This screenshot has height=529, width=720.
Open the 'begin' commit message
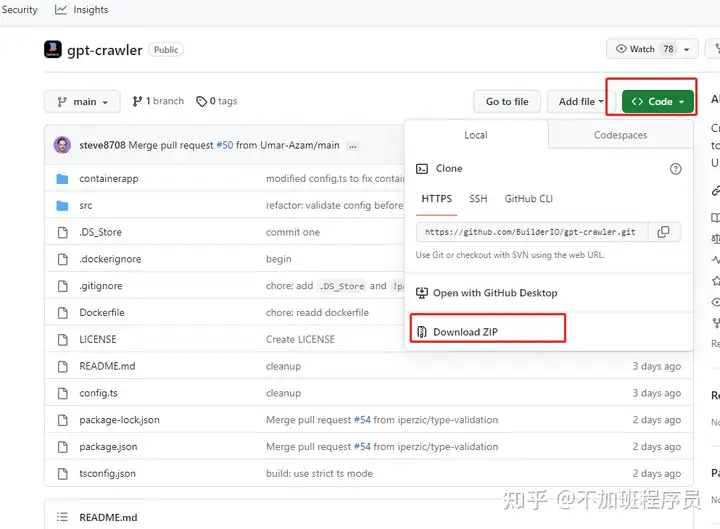(279, 259)
